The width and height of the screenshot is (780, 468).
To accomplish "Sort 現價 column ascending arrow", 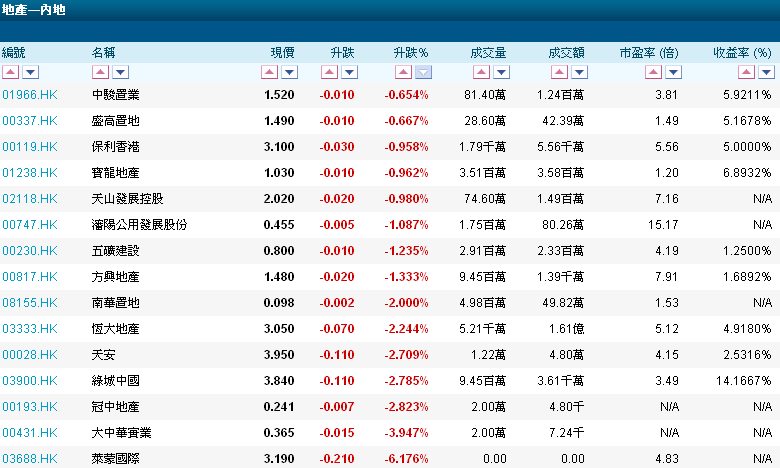I will click(270, 72).
